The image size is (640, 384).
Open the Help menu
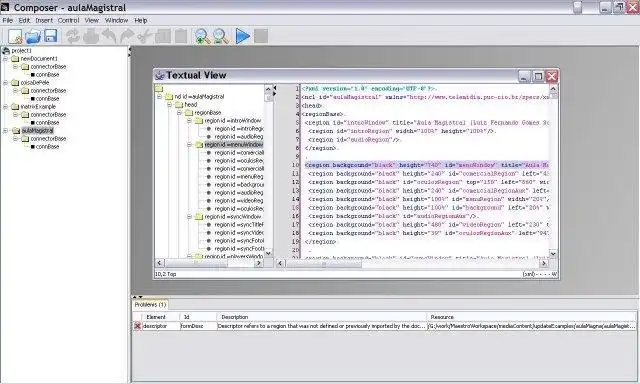click(141, 20)
